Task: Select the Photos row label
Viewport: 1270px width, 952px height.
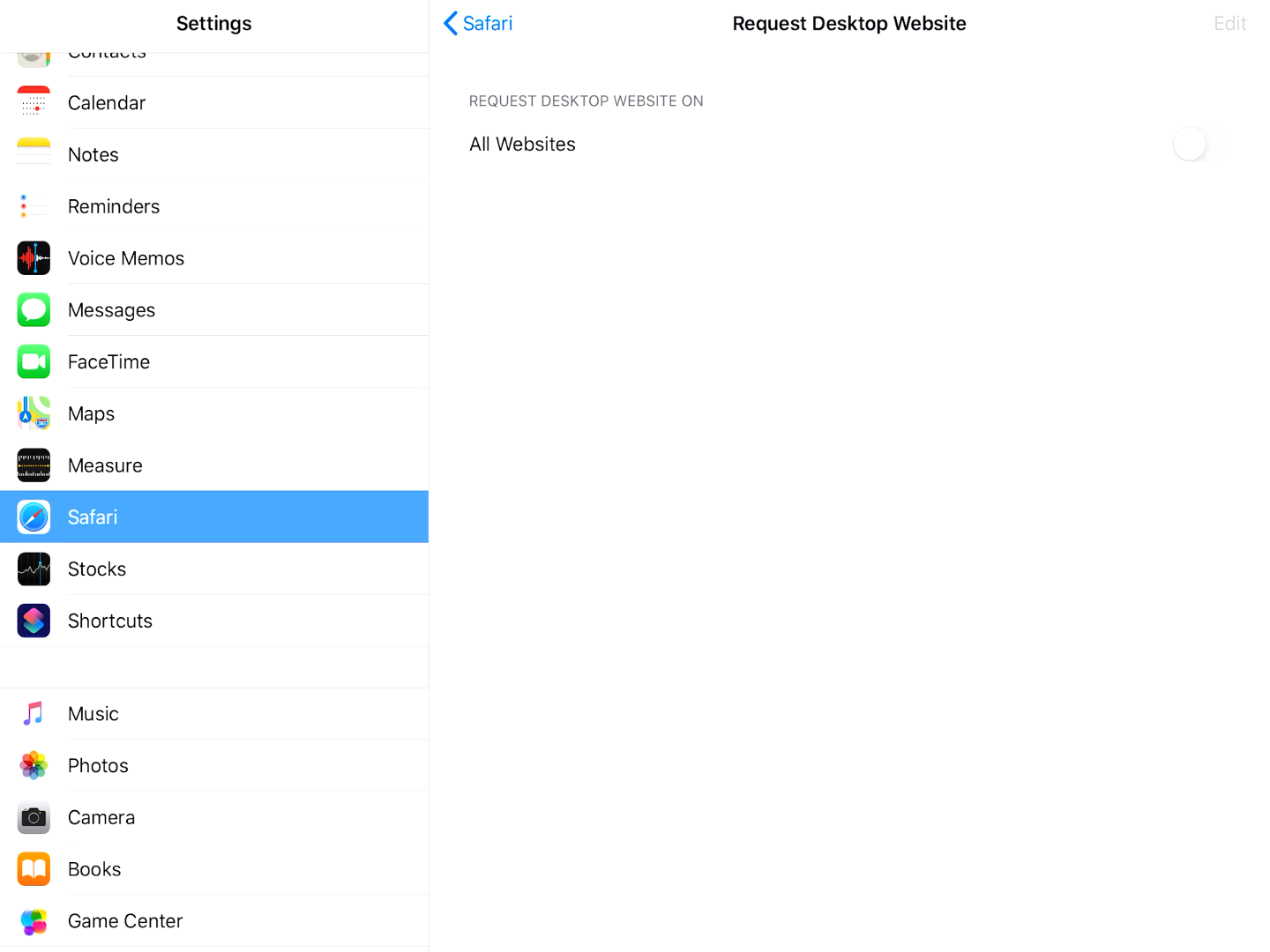Action: click(98, 766)
